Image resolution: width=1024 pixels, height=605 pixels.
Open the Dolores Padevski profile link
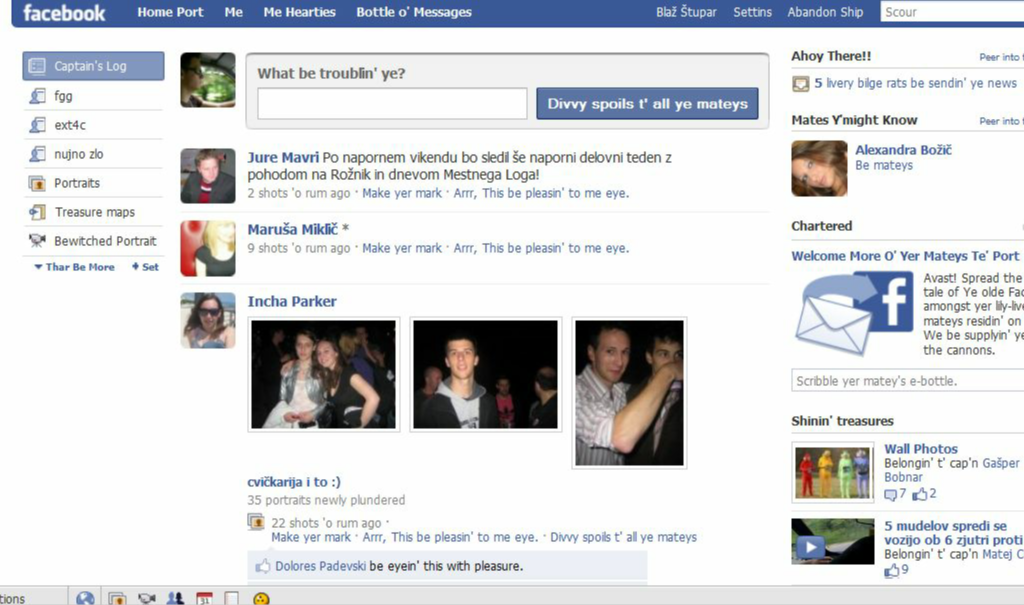(320, 566)
